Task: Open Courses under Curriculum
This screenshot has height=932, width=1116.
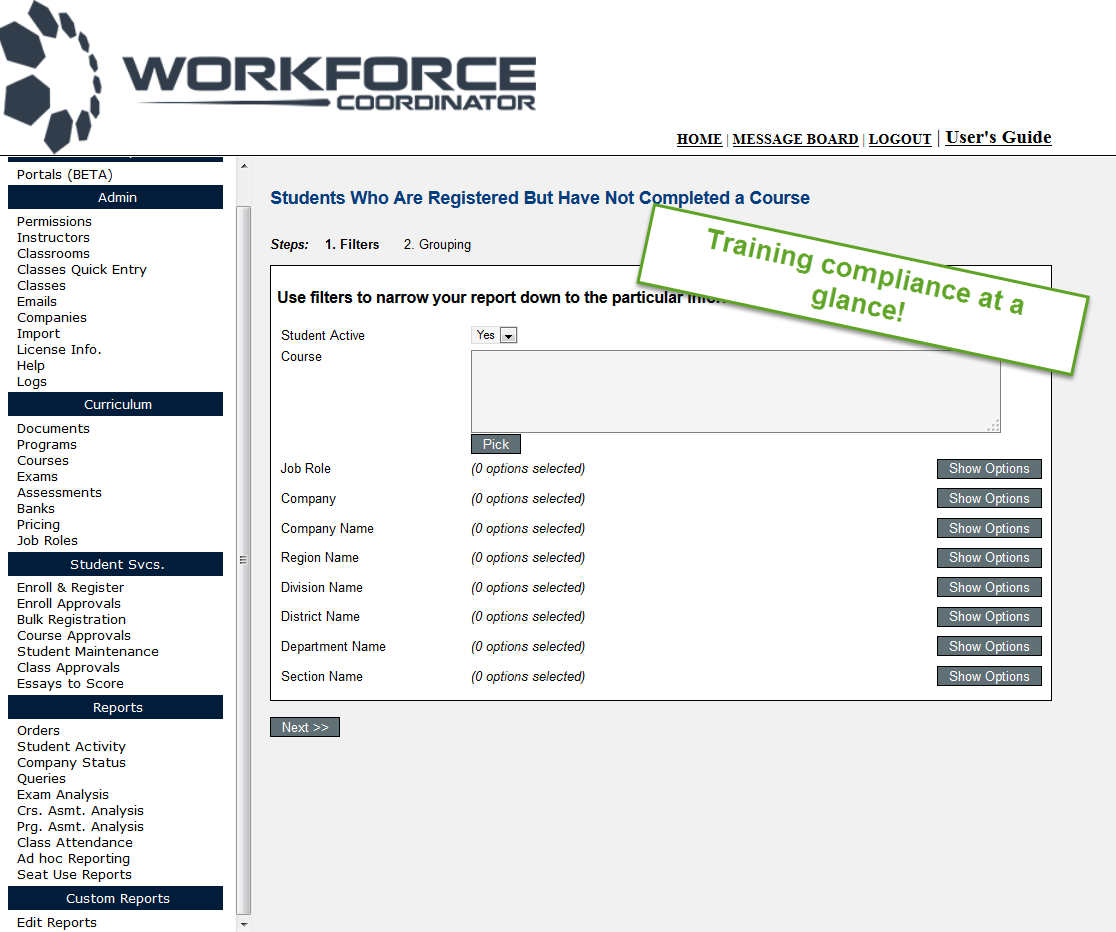Action: [x=43, y=461]
